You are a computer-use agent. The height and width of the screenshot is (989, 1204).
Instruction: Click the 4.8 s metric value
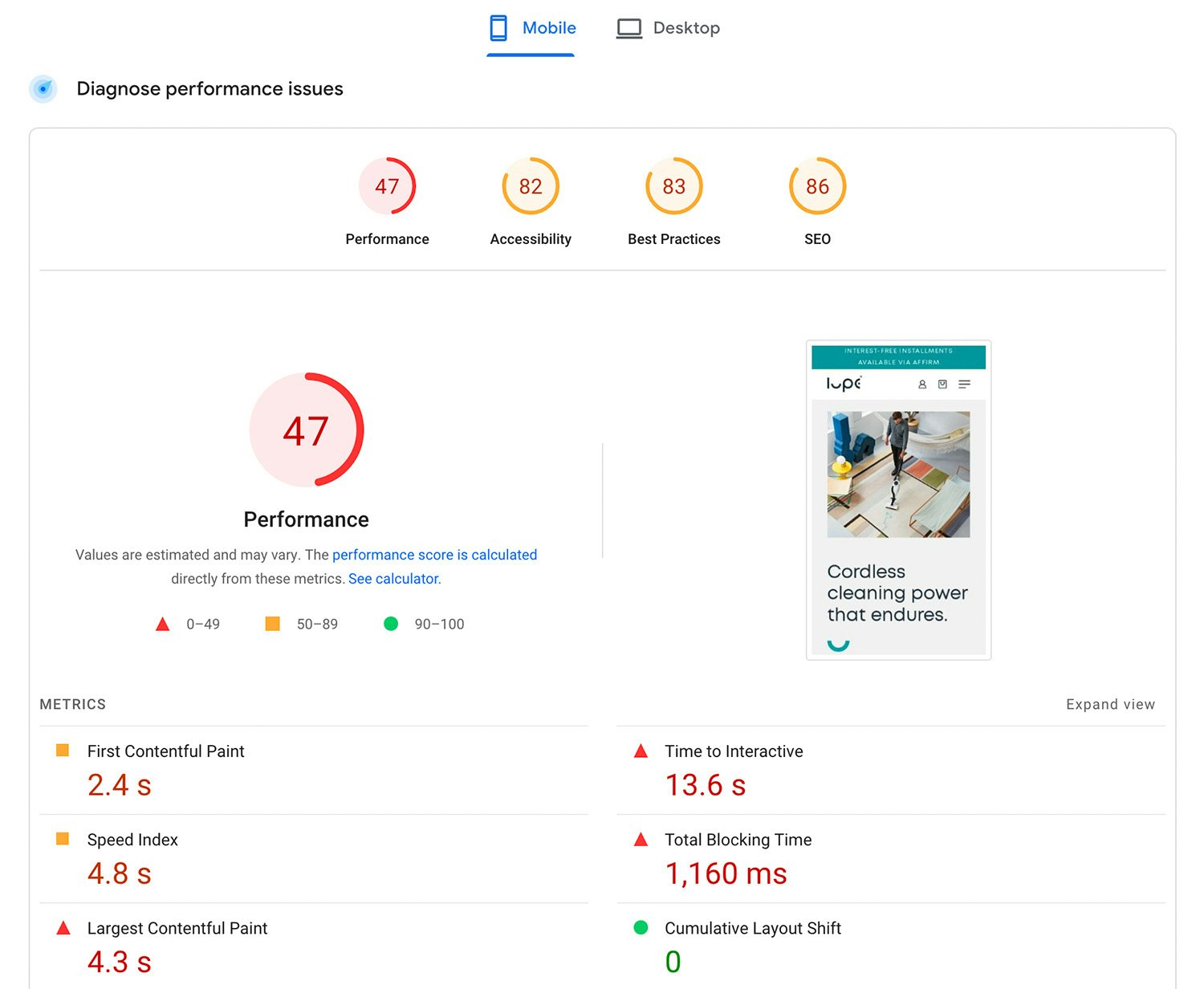(x=120, y=873)
